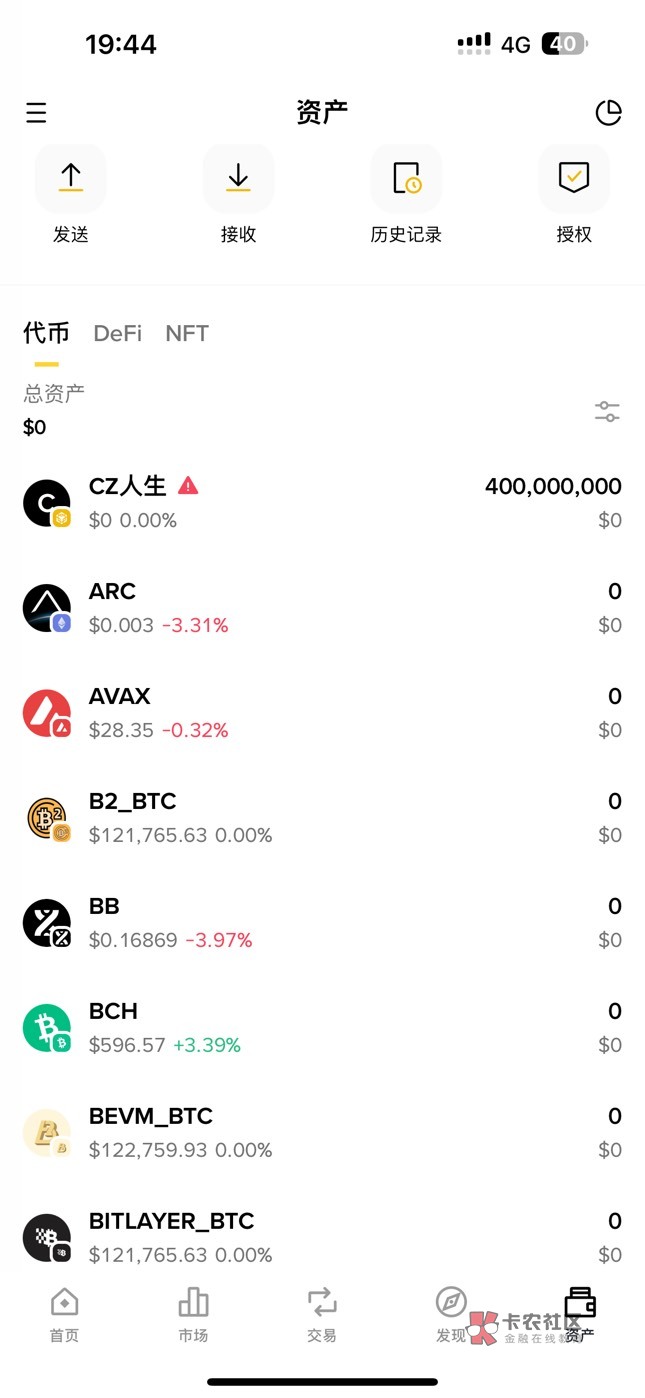
Task: Open the hamburger menu icon
Action: tap(36, 113)
